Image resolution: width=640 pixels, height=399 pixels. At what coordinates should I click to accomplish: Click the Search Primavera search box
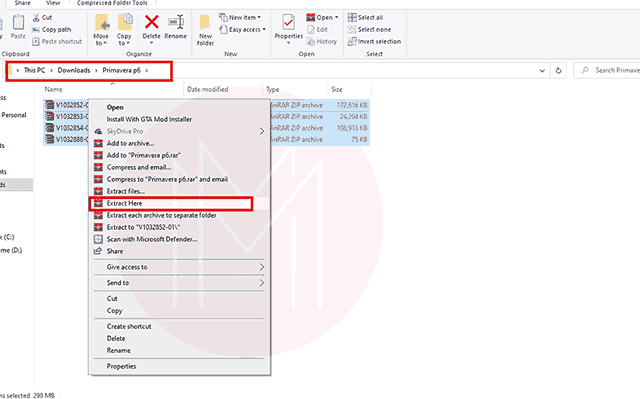(607, 70)
